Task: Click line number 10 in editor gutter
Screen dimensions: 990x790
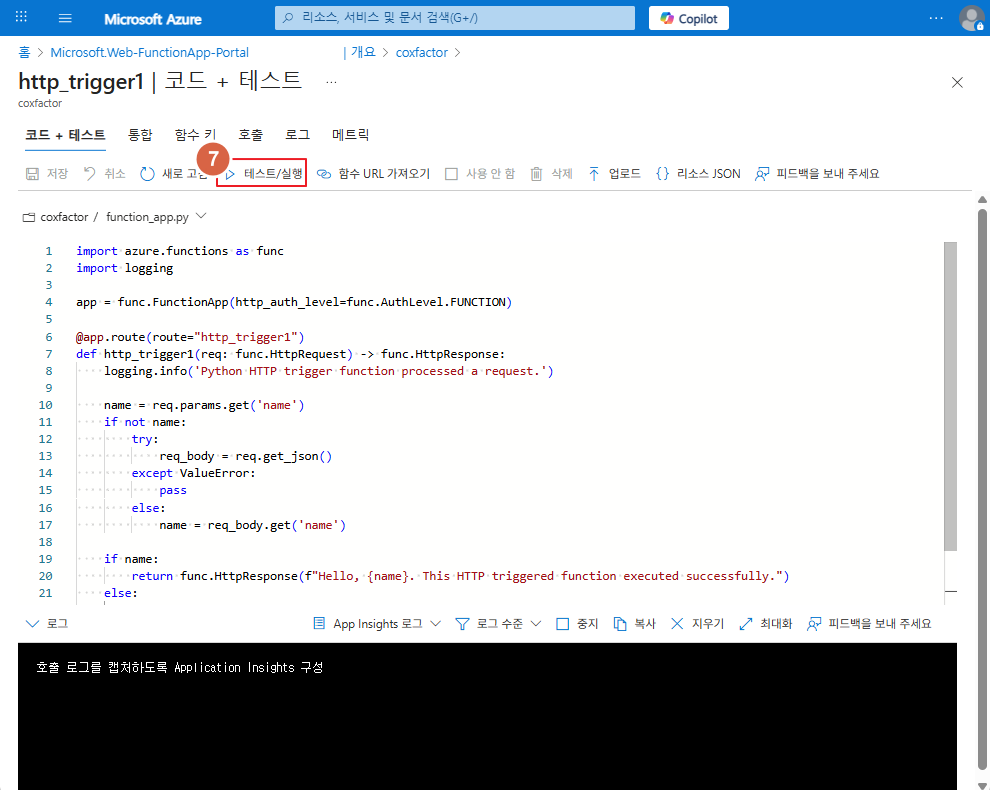Action: click(45, 405)
